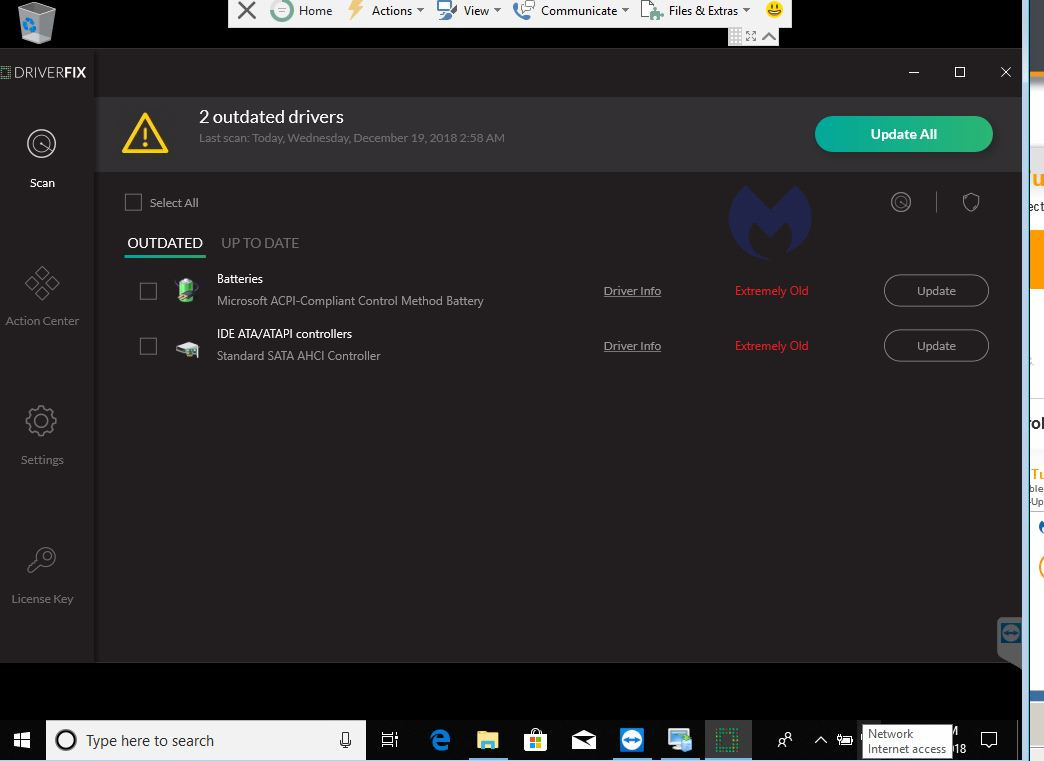This screenshot has height=761, width=1044.
Task: Click the '2 outdated drivers' heading
Action: (271, 117)
